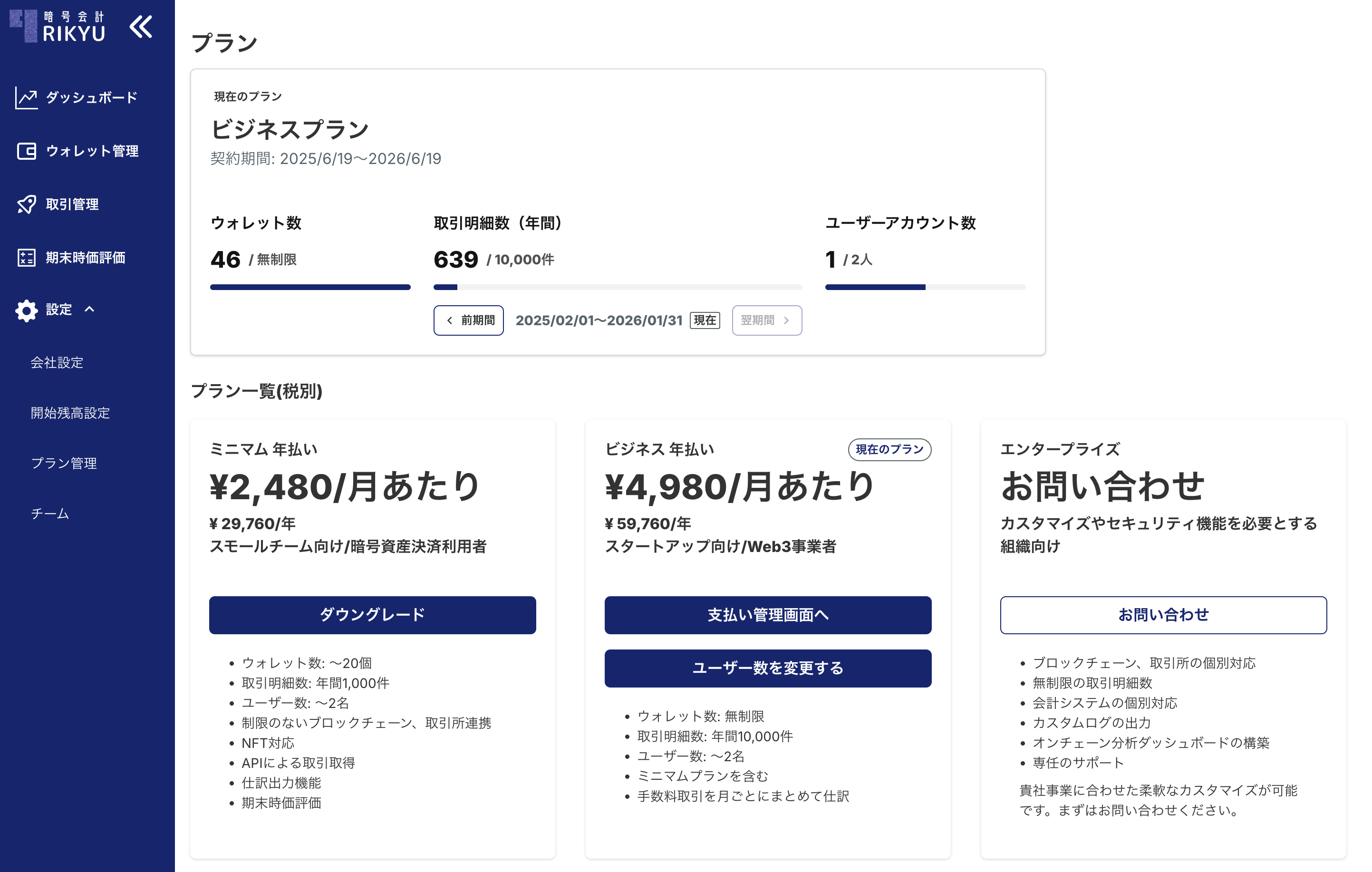Click ユーザー数を変更する button
The height and width of the screenshot is (872, 1372).
(767, 668)
